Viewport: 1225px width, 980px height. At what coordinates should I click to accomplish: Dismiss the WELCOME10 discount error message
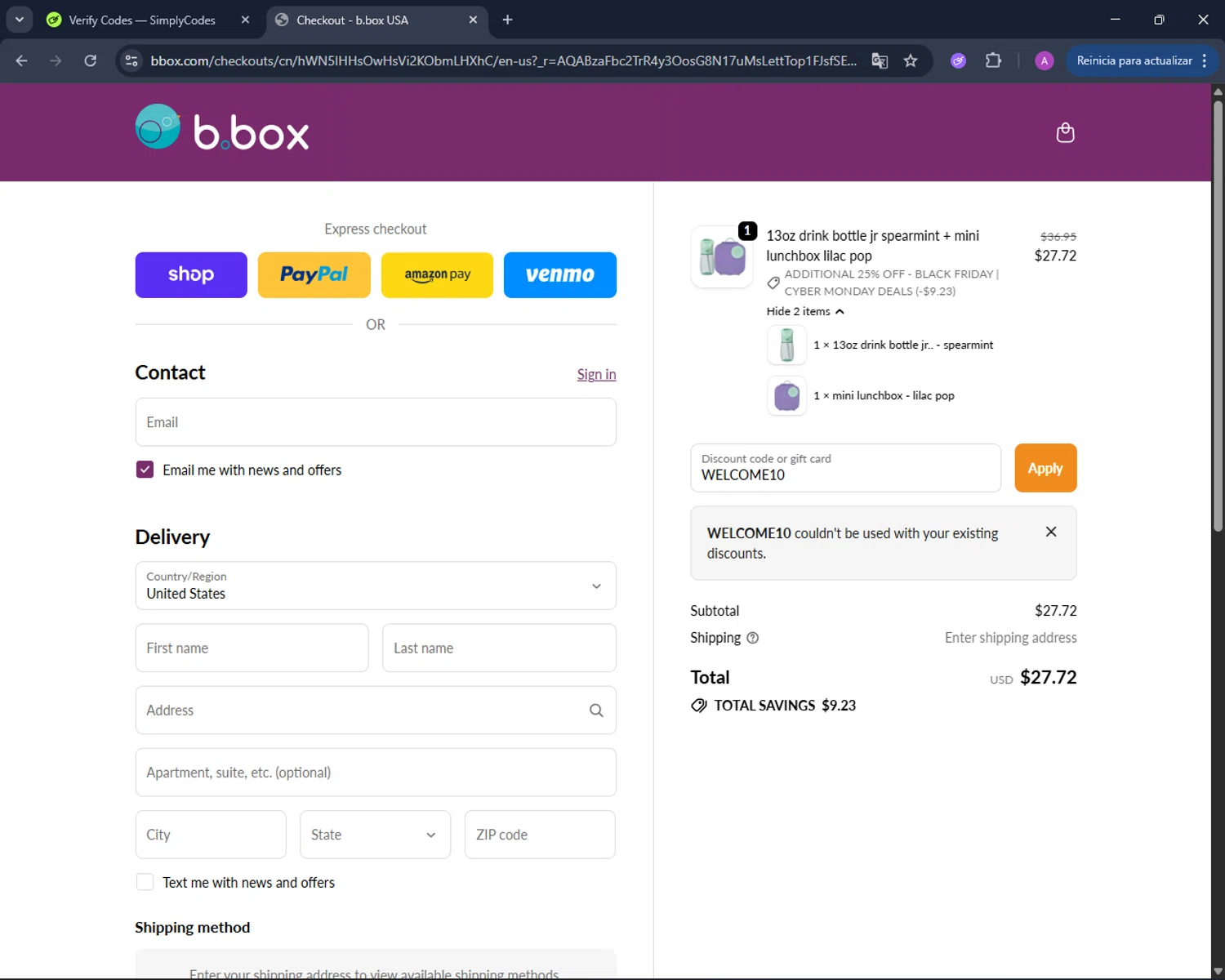1051,532
